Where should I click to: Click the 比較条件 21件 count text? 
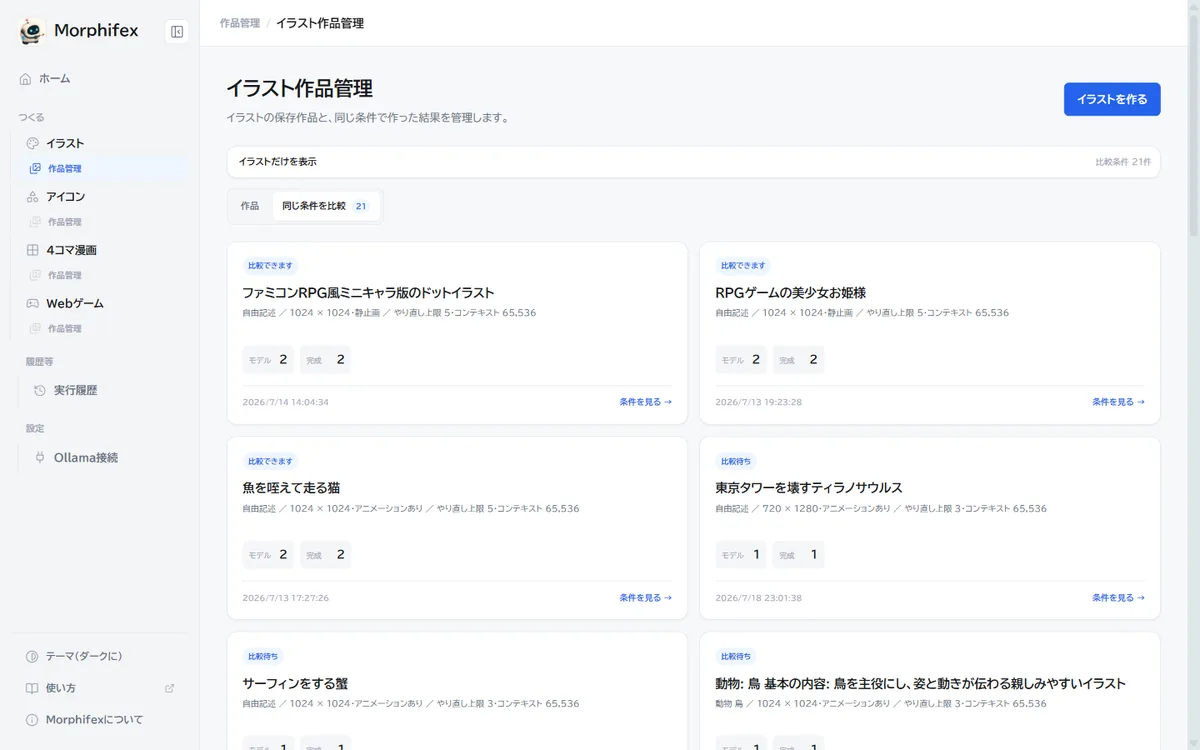click(x=1123, y=162)
